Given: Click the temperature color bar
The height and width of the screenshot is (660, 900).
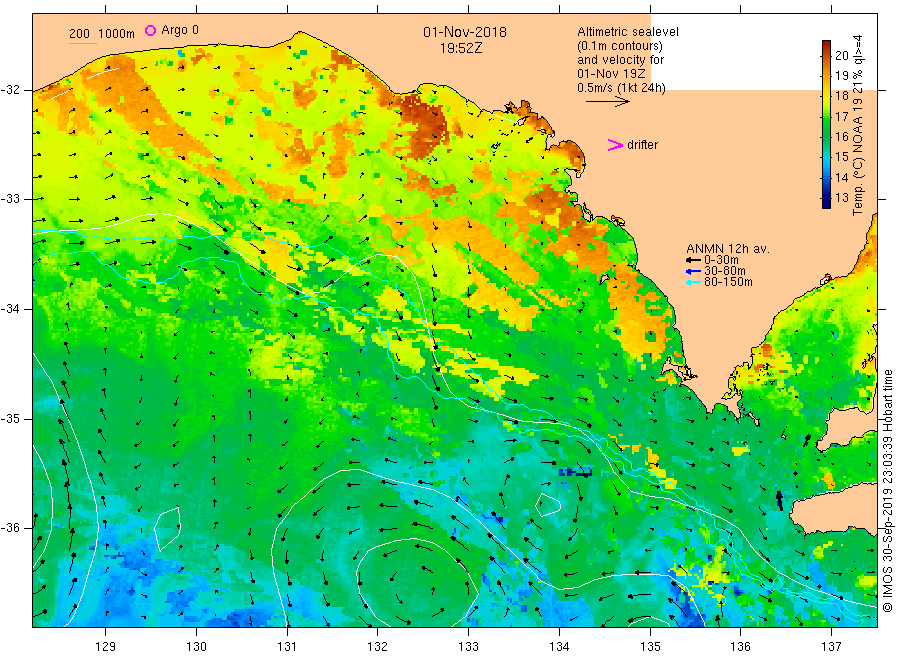Looking at the screenshot, I should [827, 125].
